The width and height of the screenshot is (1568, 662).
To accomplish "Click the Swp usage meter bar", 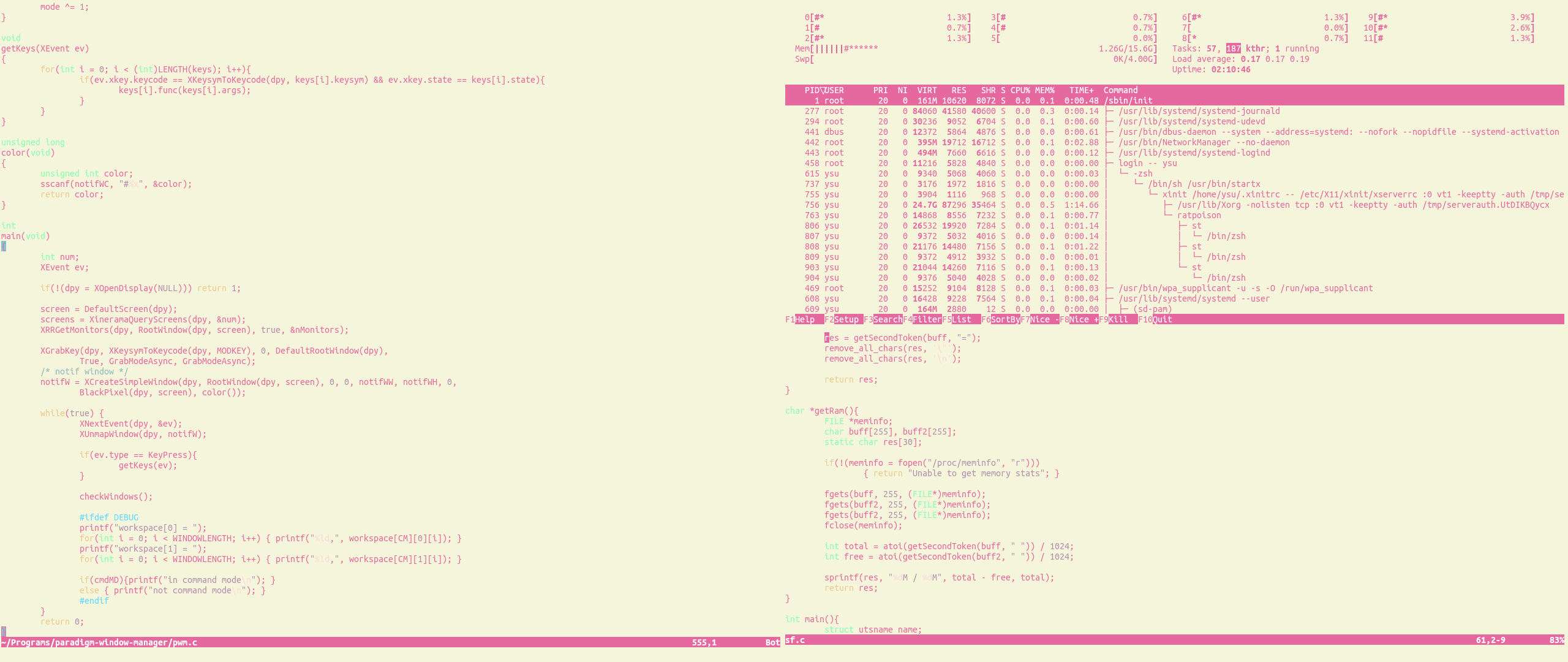I will tap(976, 59).
